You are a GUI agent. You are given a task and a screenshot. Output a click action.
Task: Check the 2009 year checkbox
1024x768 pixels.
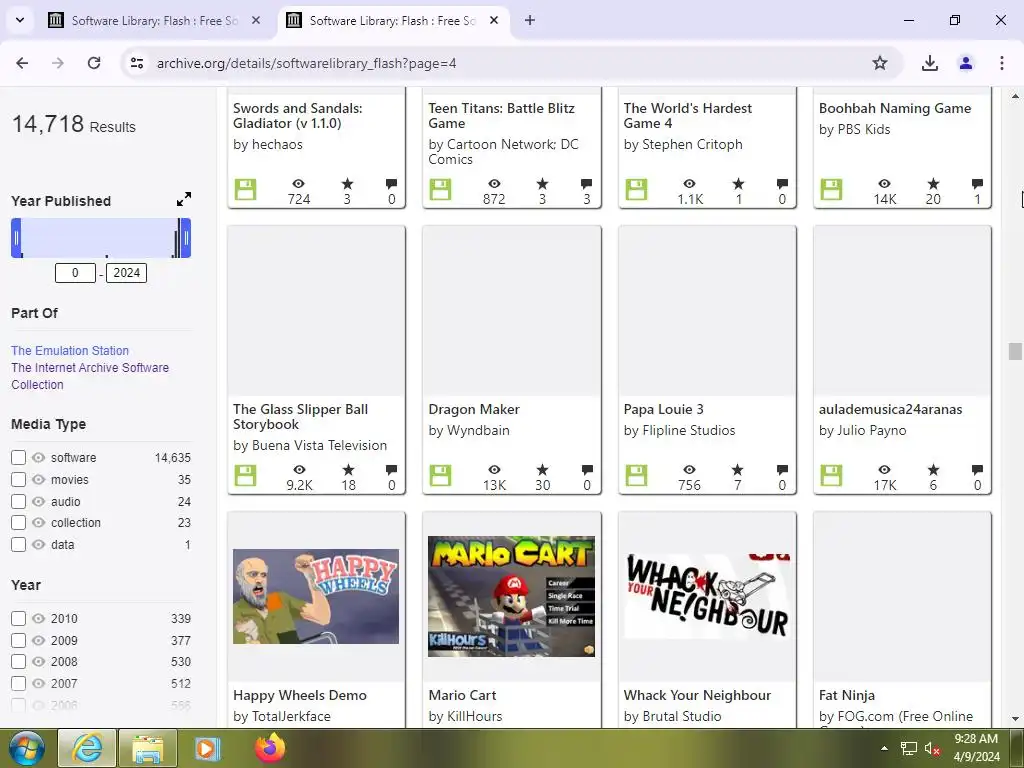pyautogui.click(x=18, y=641)
